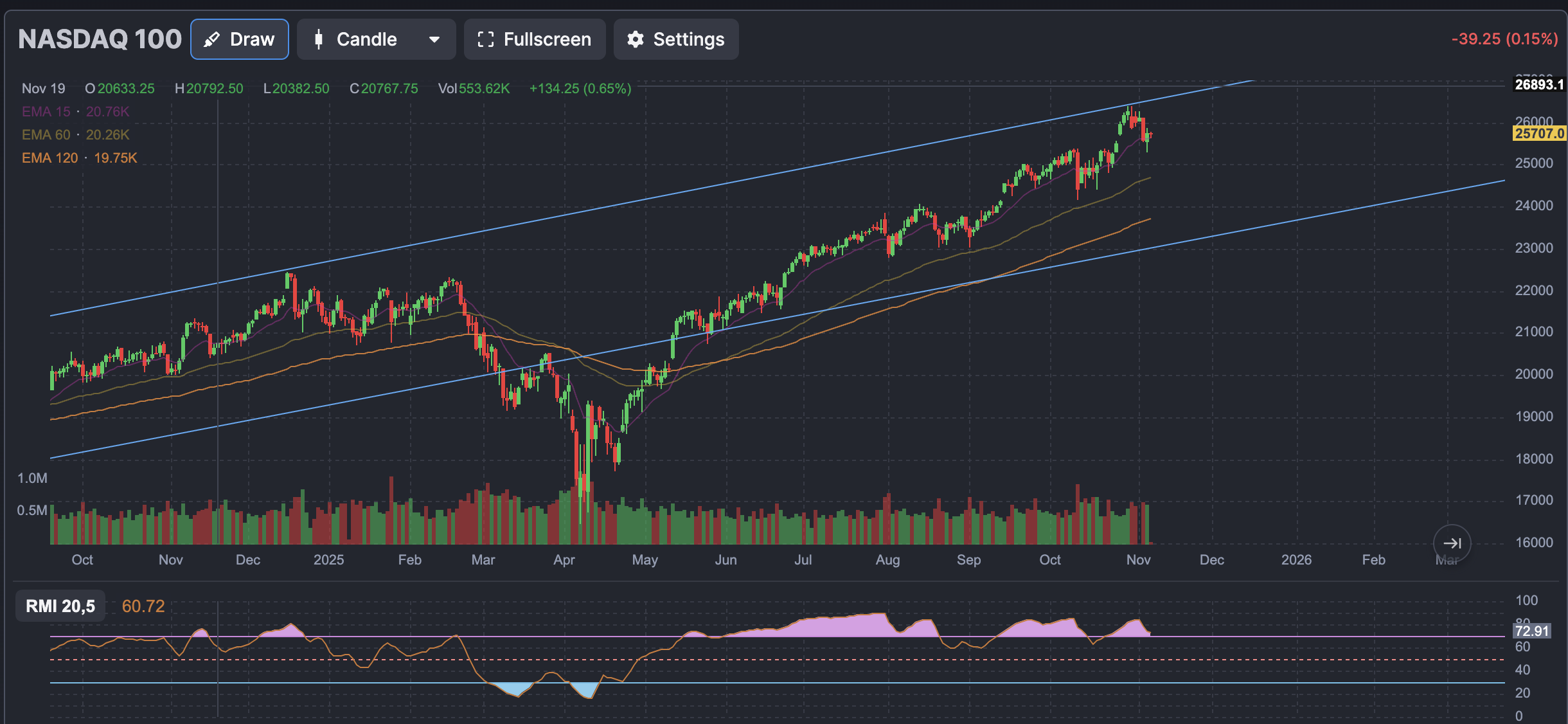
Task: Open the Candle chart style selector
Action: (366, 40)
